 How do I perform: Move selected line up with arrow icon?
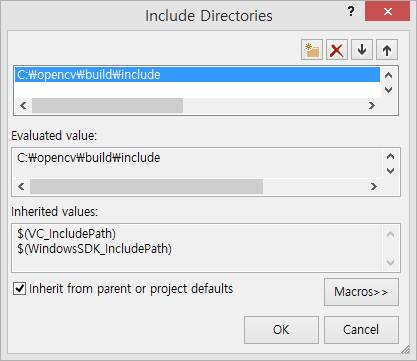[x=387, y=50]
